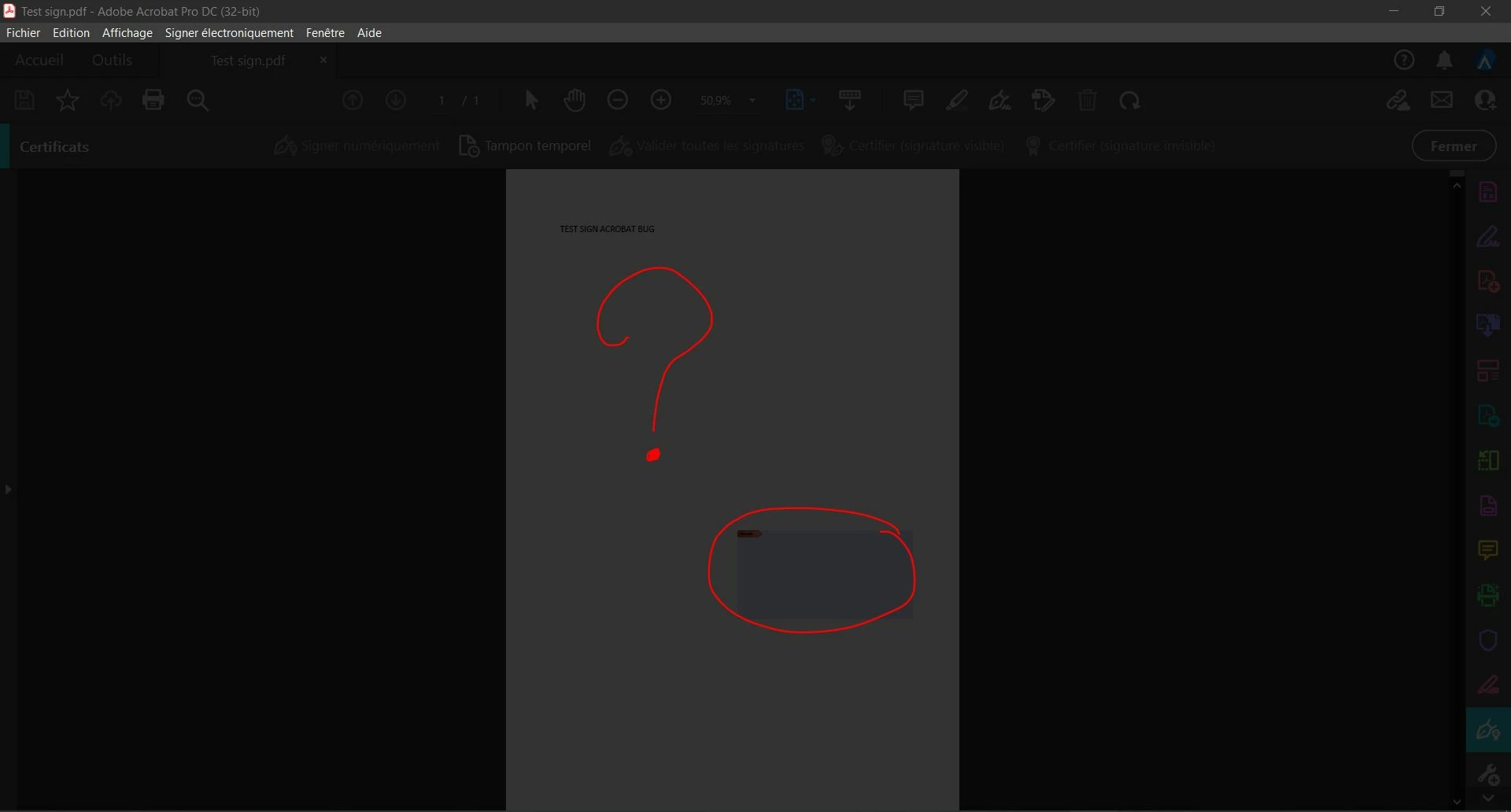This screenshot has height=812, width=1511.
Task: Close Certificats toolbar with Fermer
Action: (x=1454, y=146)
